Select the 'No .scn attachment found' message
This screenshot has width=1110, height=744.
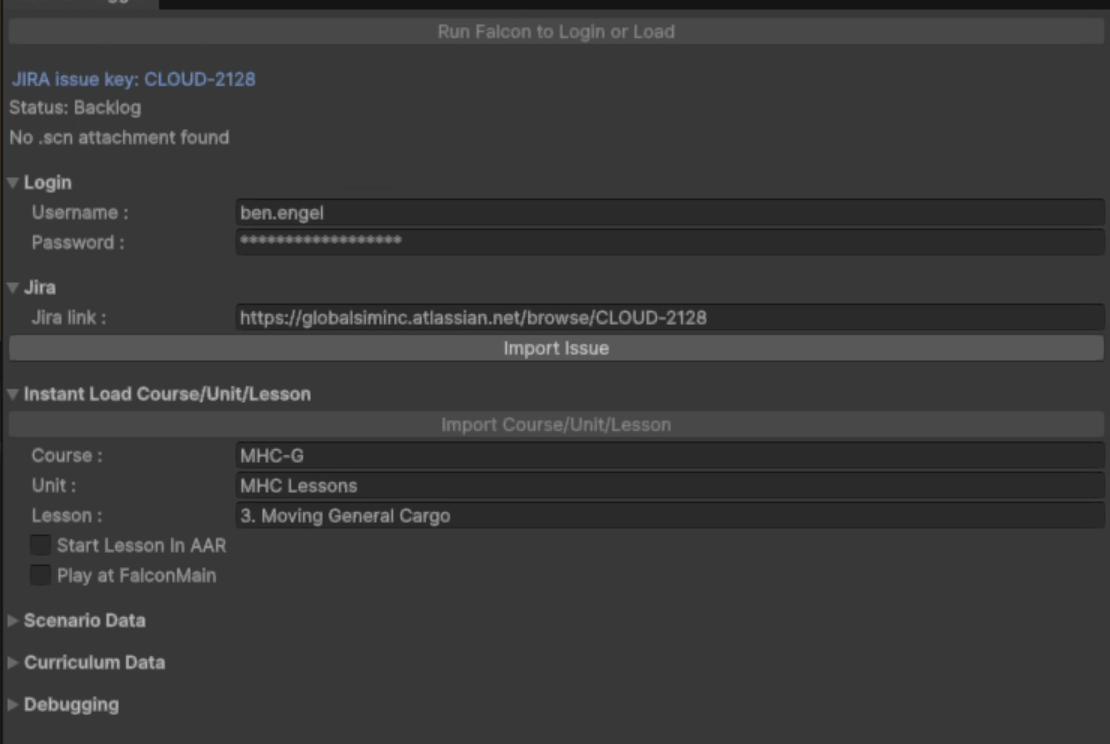pyautogui.click(x=119, y=137)
